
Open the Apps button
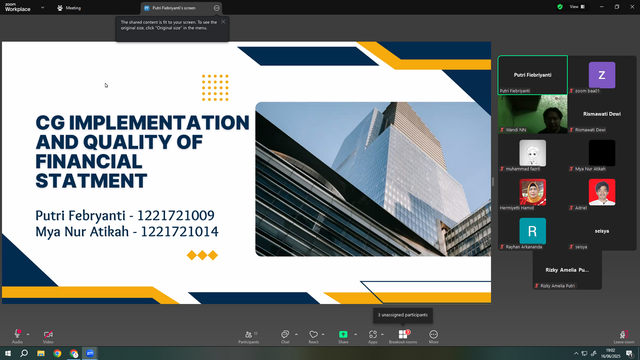[x=373, y=336]
